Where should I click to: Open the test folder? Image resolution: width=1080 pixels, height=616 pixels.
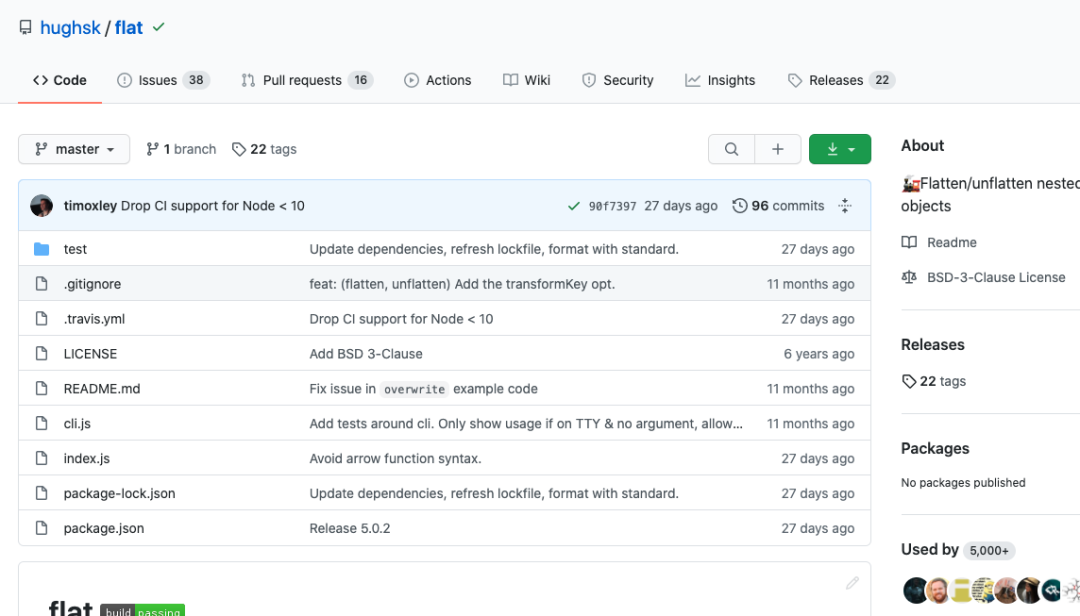[x=75, y=249]
